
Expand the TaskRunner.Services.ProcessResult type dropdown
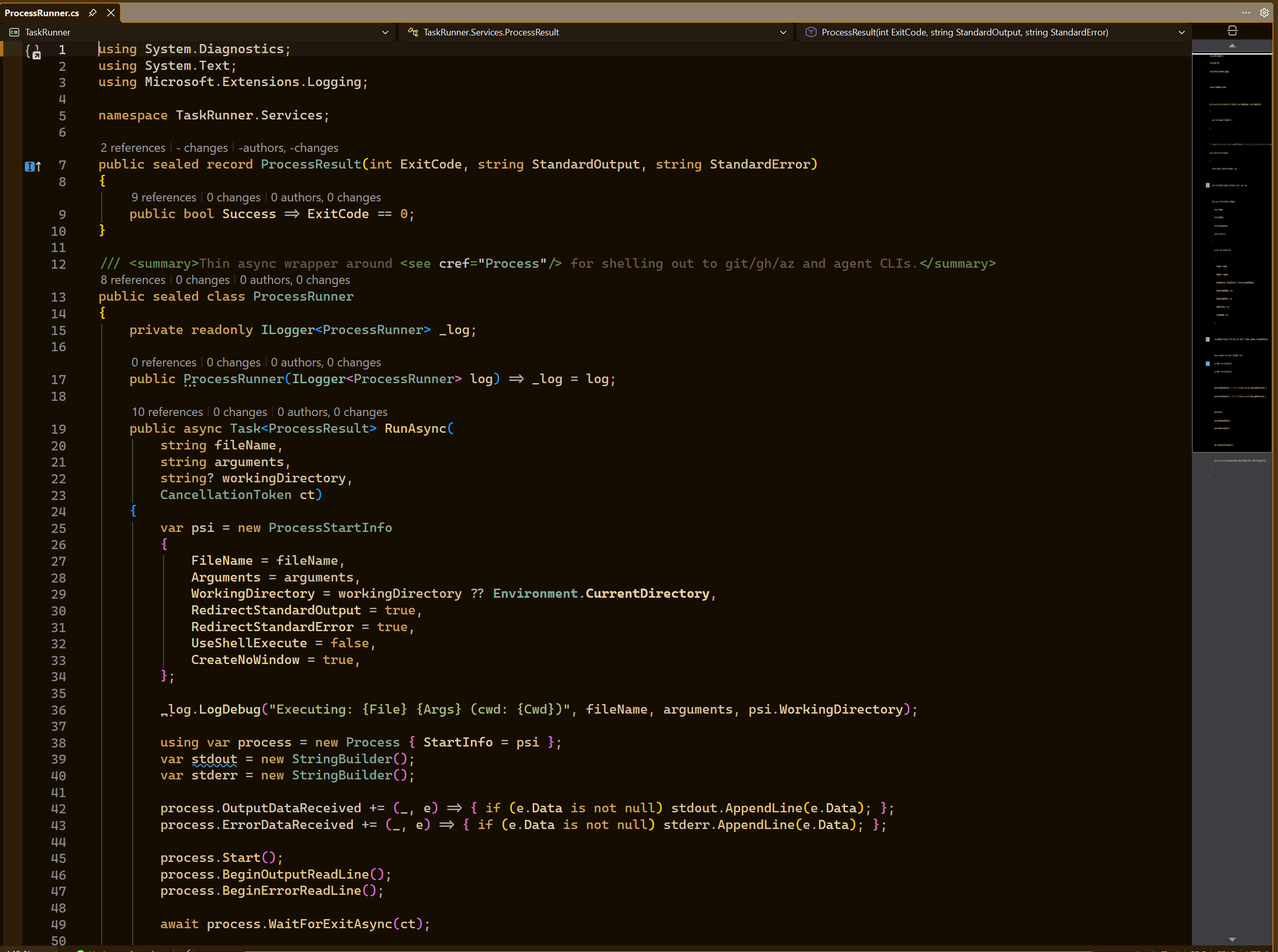783,32
